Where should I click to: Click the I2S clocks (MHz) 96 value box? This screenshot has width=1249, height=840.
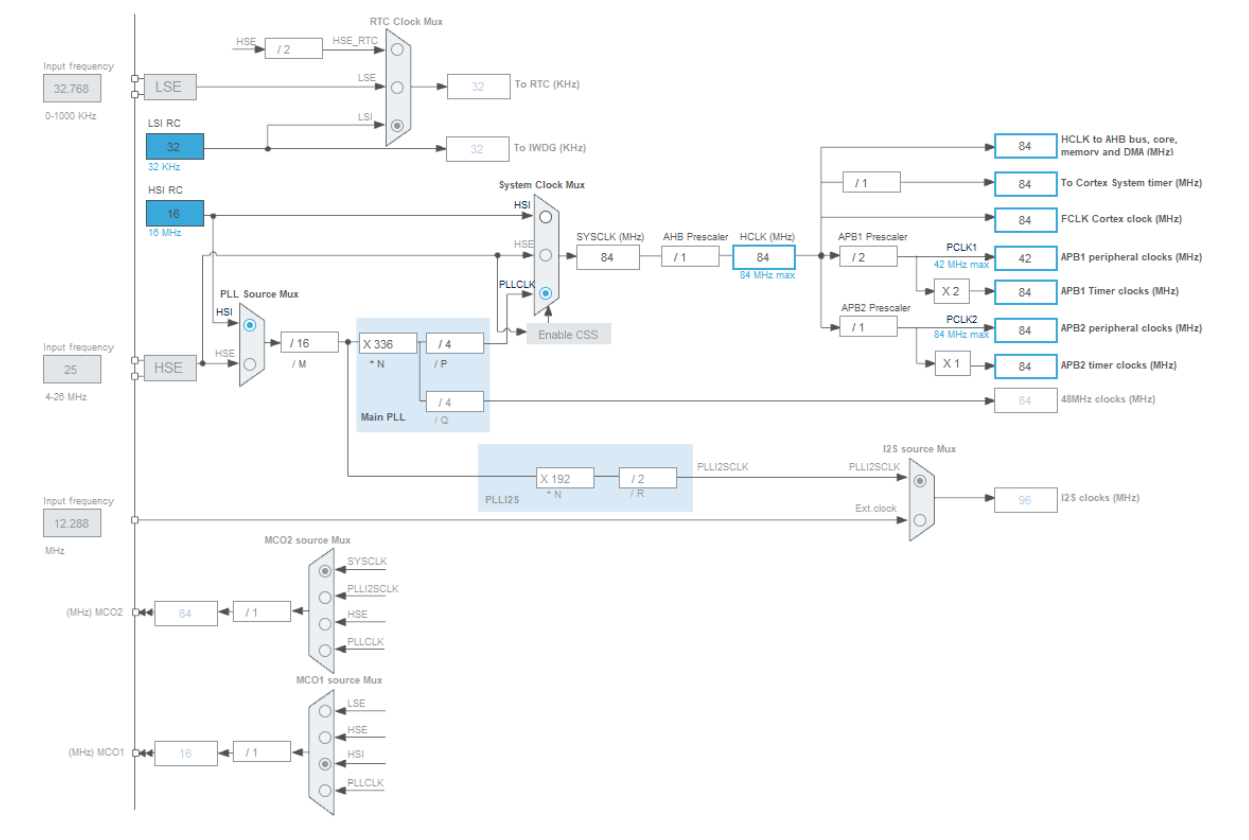click(x=1025, y=499)
